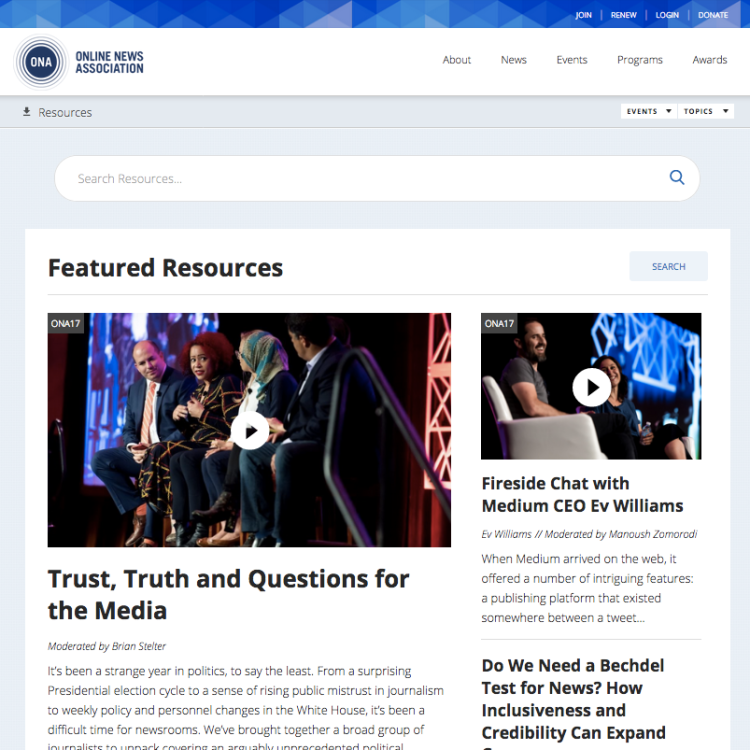Open the Programs menu
This screenshot has width=750, height=750.
[640, 60]
